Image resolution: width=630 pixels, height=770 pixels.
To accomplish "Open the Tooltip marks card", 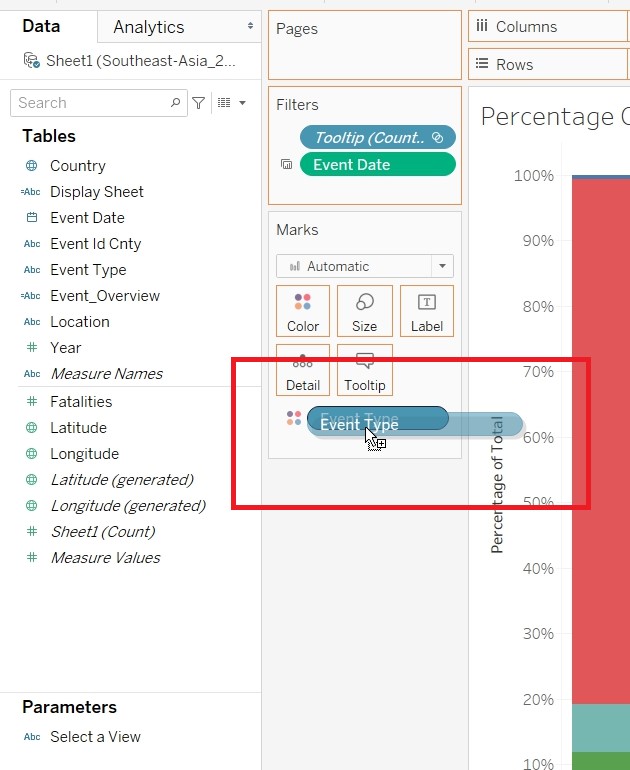I will click(x=364, y=370).
